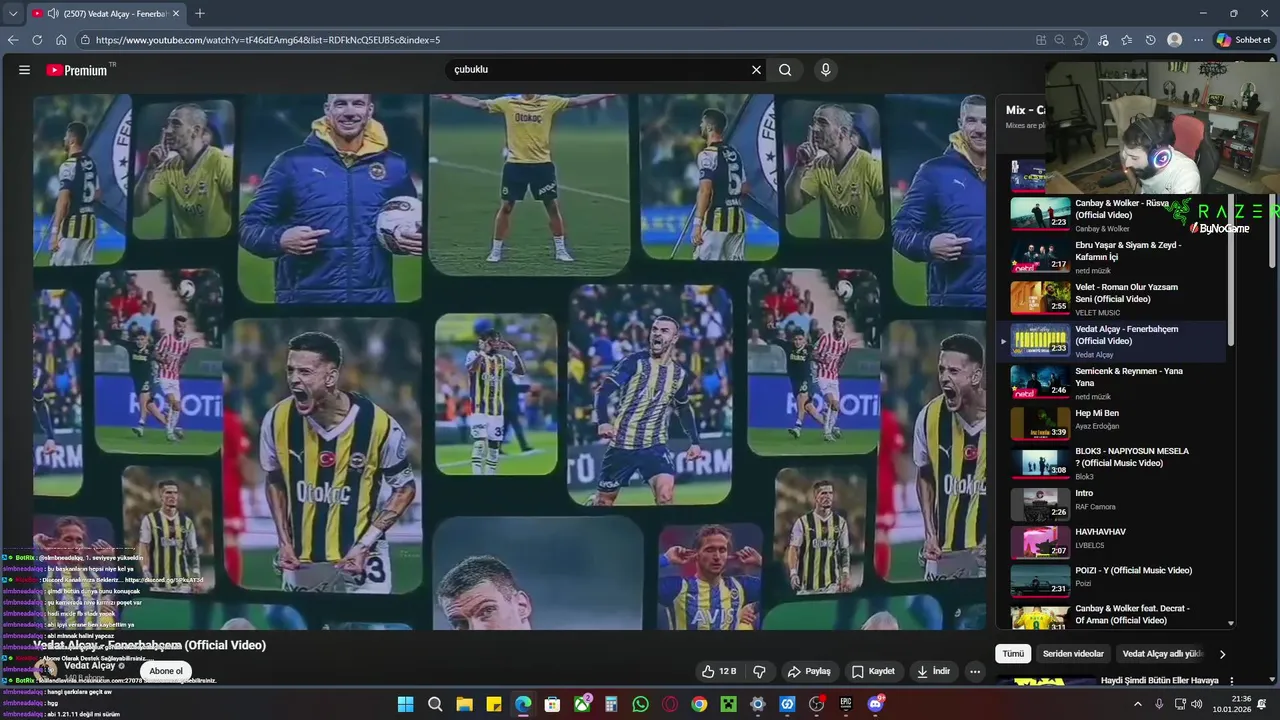Go back with browser back arrow
The width and height of the screenshot is (1280, 720).
tap(13, 40)
